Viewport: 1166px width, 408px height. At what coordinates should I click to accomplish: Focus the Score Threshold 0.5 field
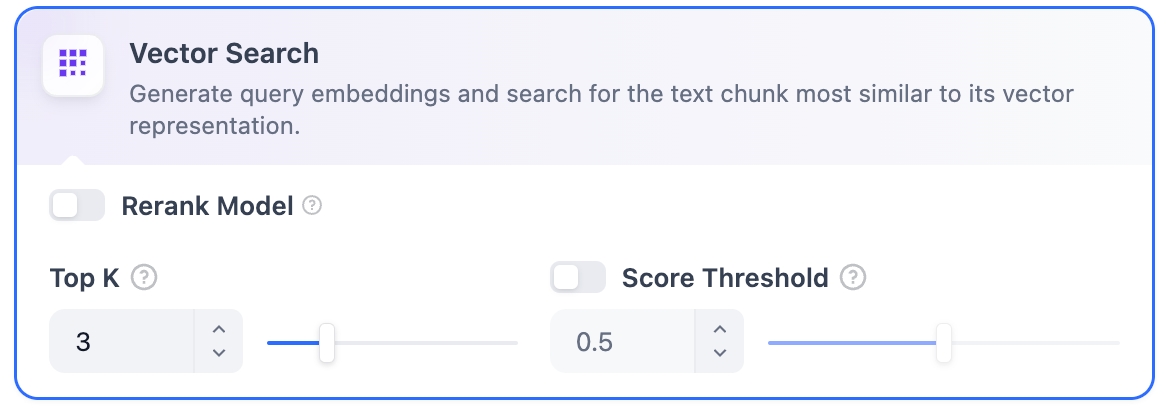point(620,342)
